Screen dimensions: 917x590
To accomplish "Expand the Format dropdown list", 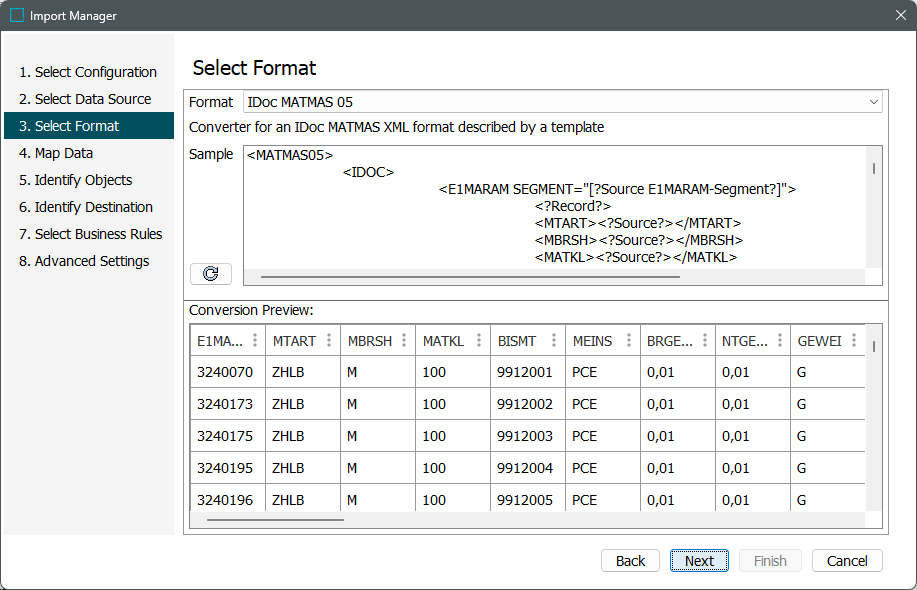I will (873, 102).
